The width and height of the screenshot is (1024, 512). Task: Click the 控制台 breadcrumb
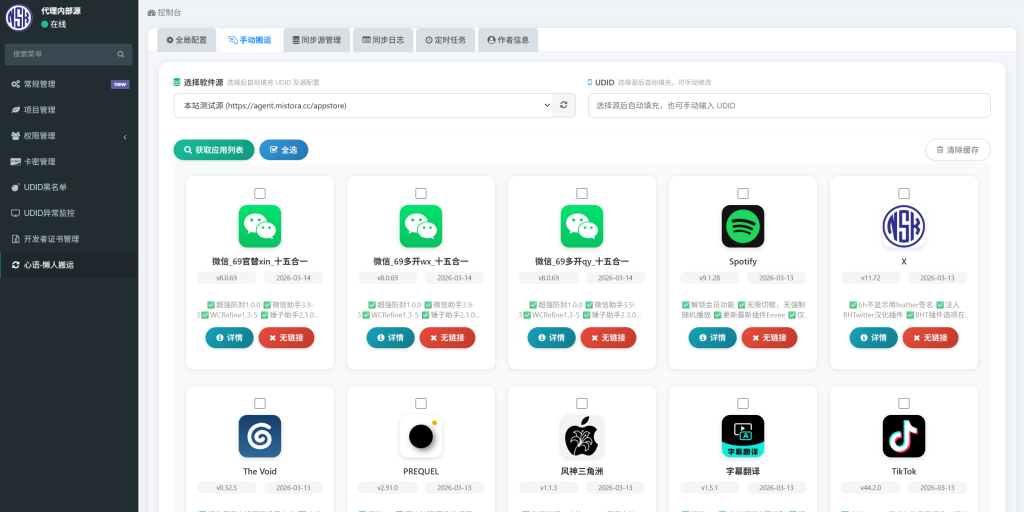point(164,12)
